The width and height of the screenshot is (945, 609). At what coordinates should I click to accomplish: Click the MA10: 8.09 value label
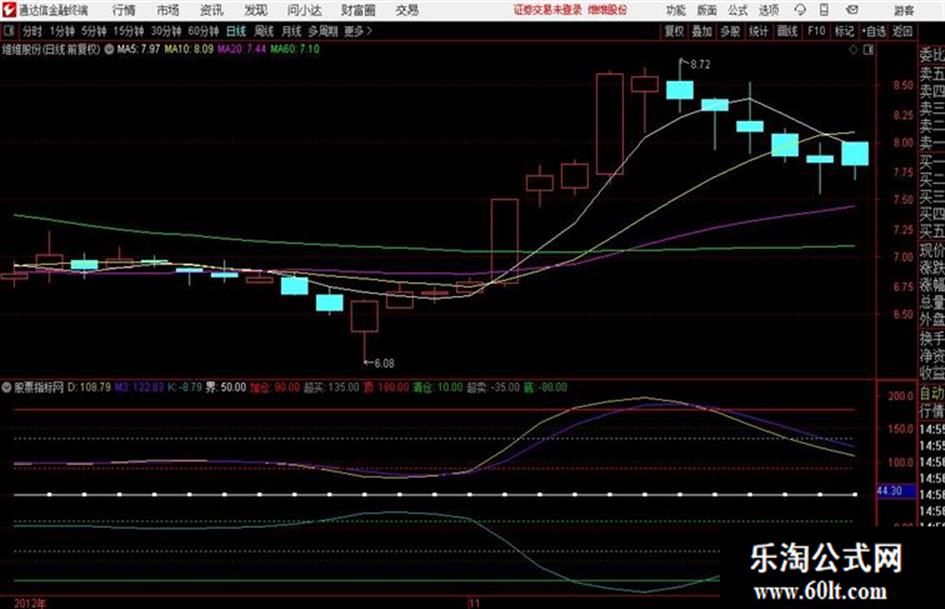189,49
